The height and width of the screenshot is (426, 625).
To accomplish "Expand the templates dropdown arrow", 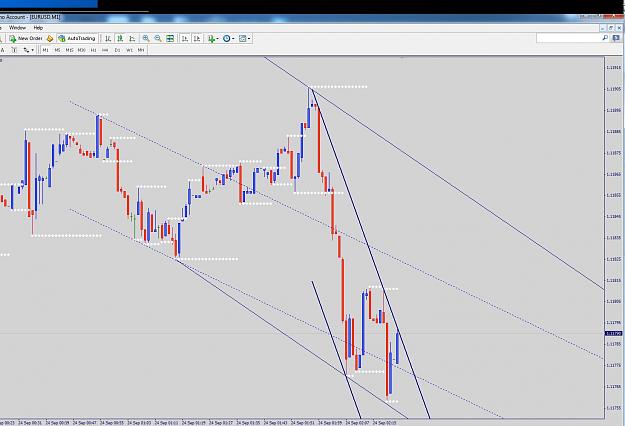I will (x=249, y=39).
